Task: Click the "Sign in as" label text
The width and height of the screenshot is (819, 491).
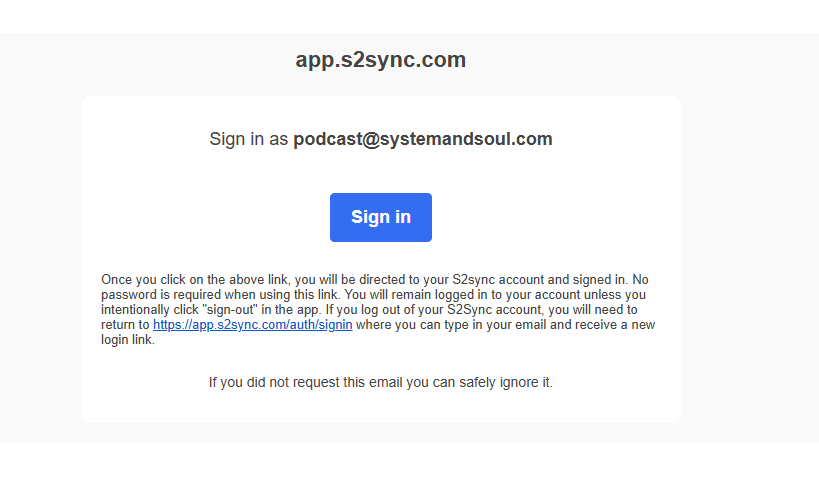Action: (x=249, y=139)
